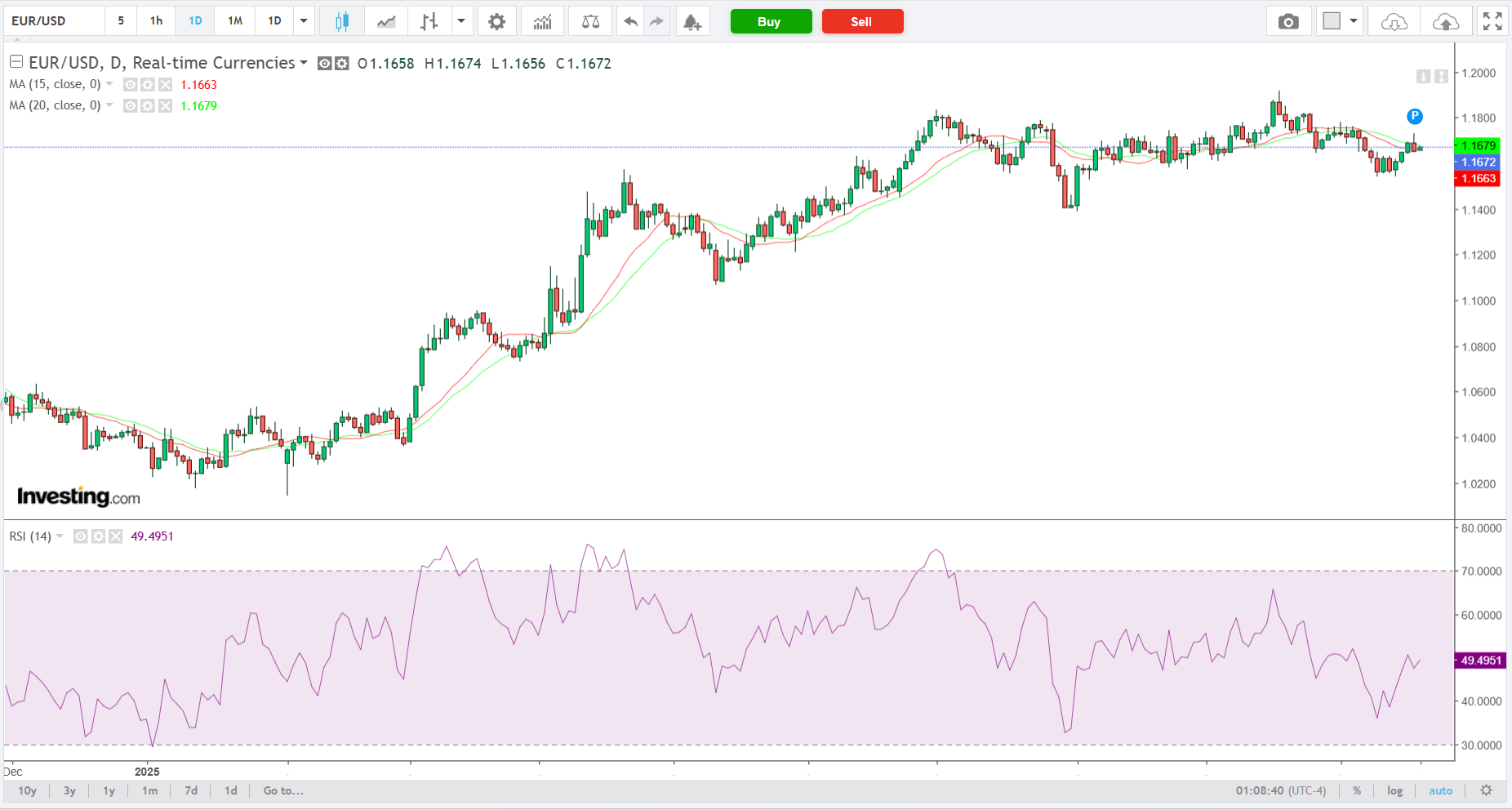Viewport: 1512px width, 810px height.
Task: Open chart settings gear in toolbar
Action: coord(496,21)
